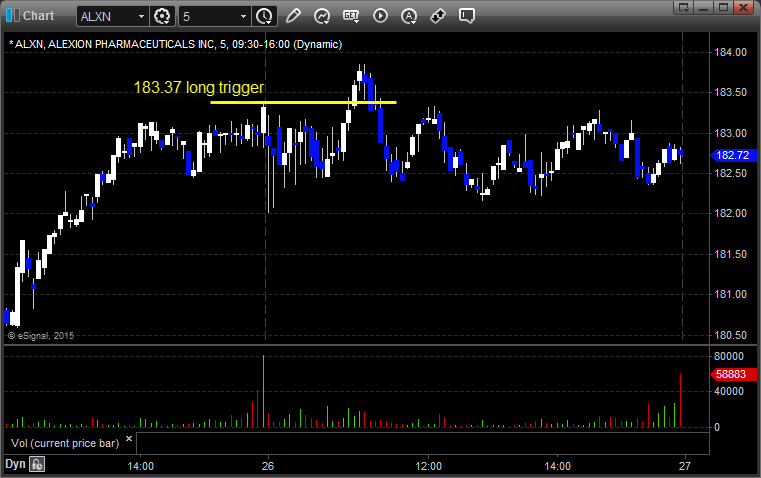Open the comment speech bubble icon
The image size is (761, 478).
pos(467,16)
